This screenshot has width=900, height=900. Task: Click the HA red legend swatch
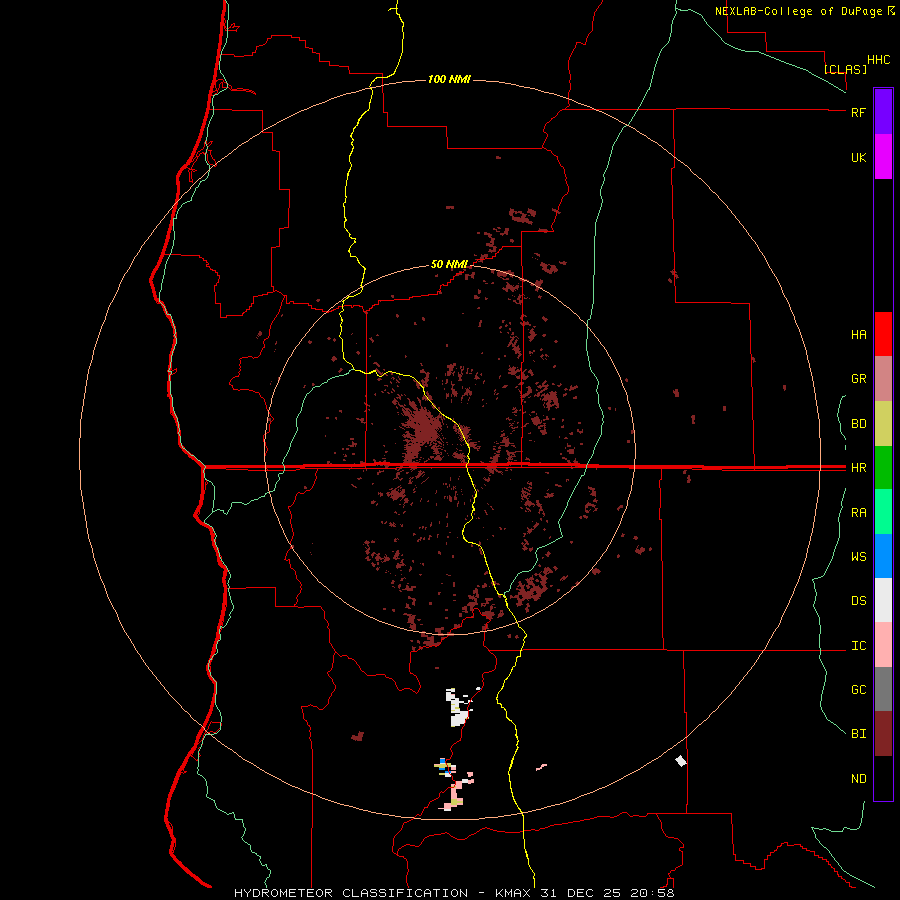tap(883, 334)
